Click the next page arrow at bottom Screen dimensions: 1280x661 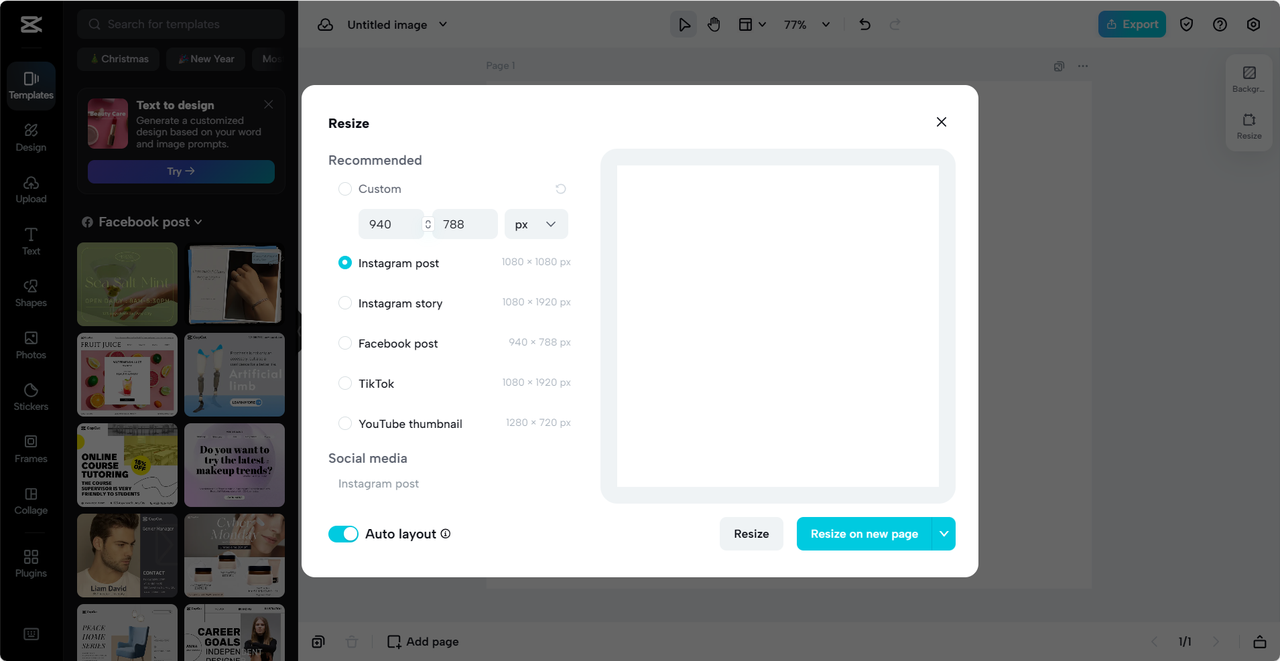point(1216,642)
